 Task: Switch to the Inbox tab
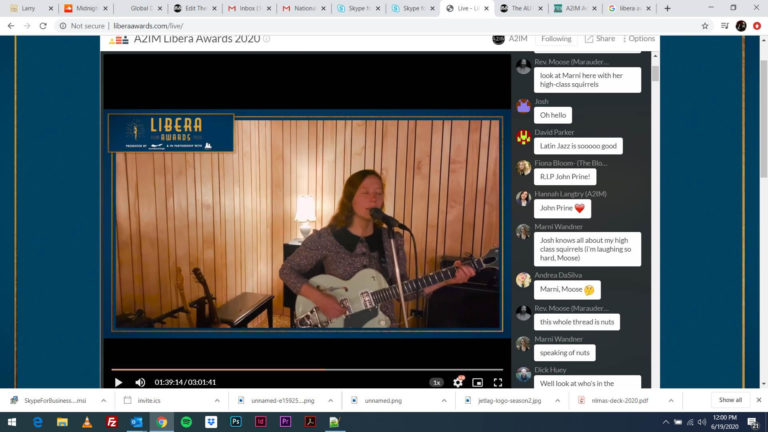[x=244, y=8]
